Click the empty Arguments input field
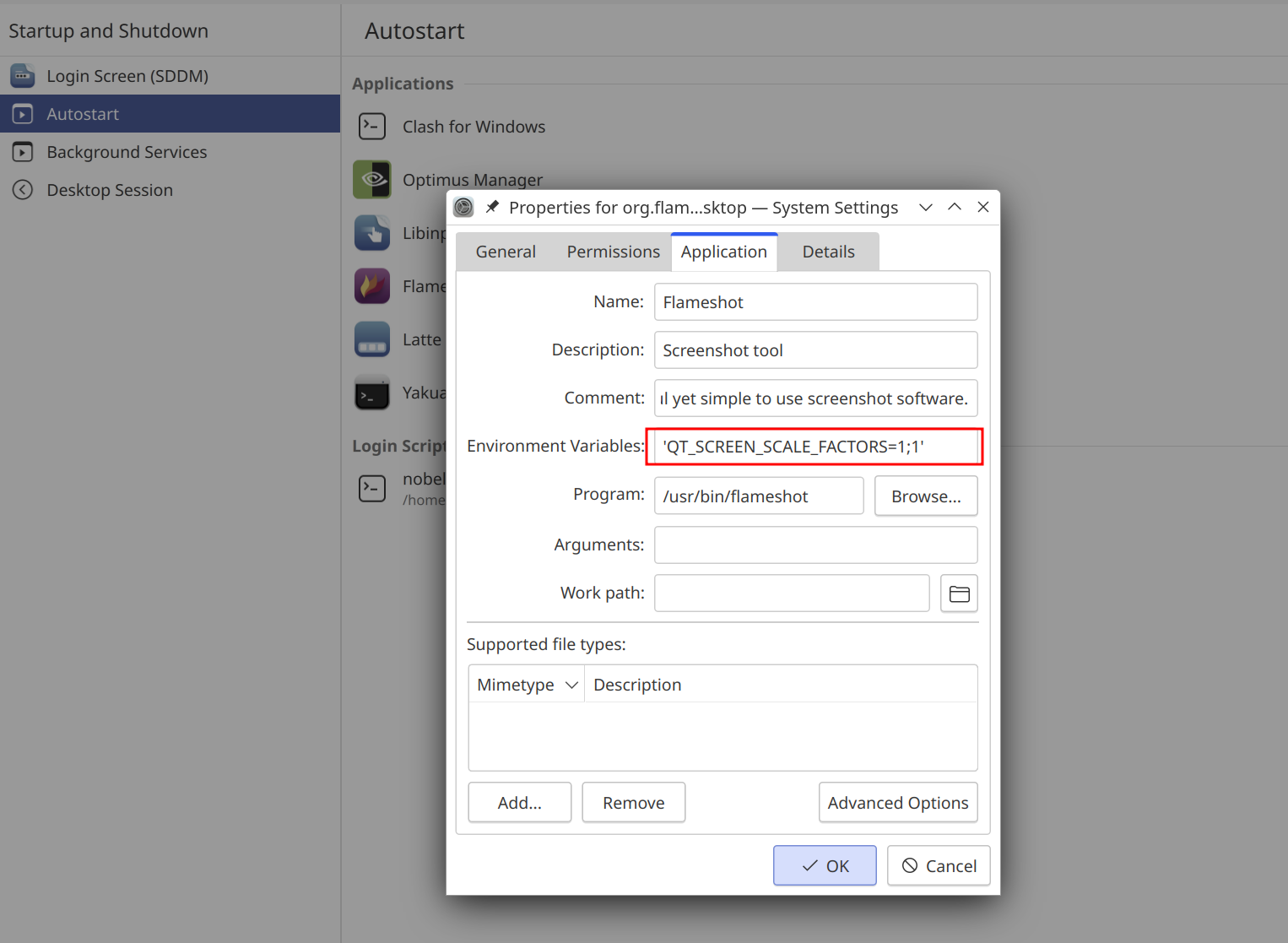 tap(816, 545)
